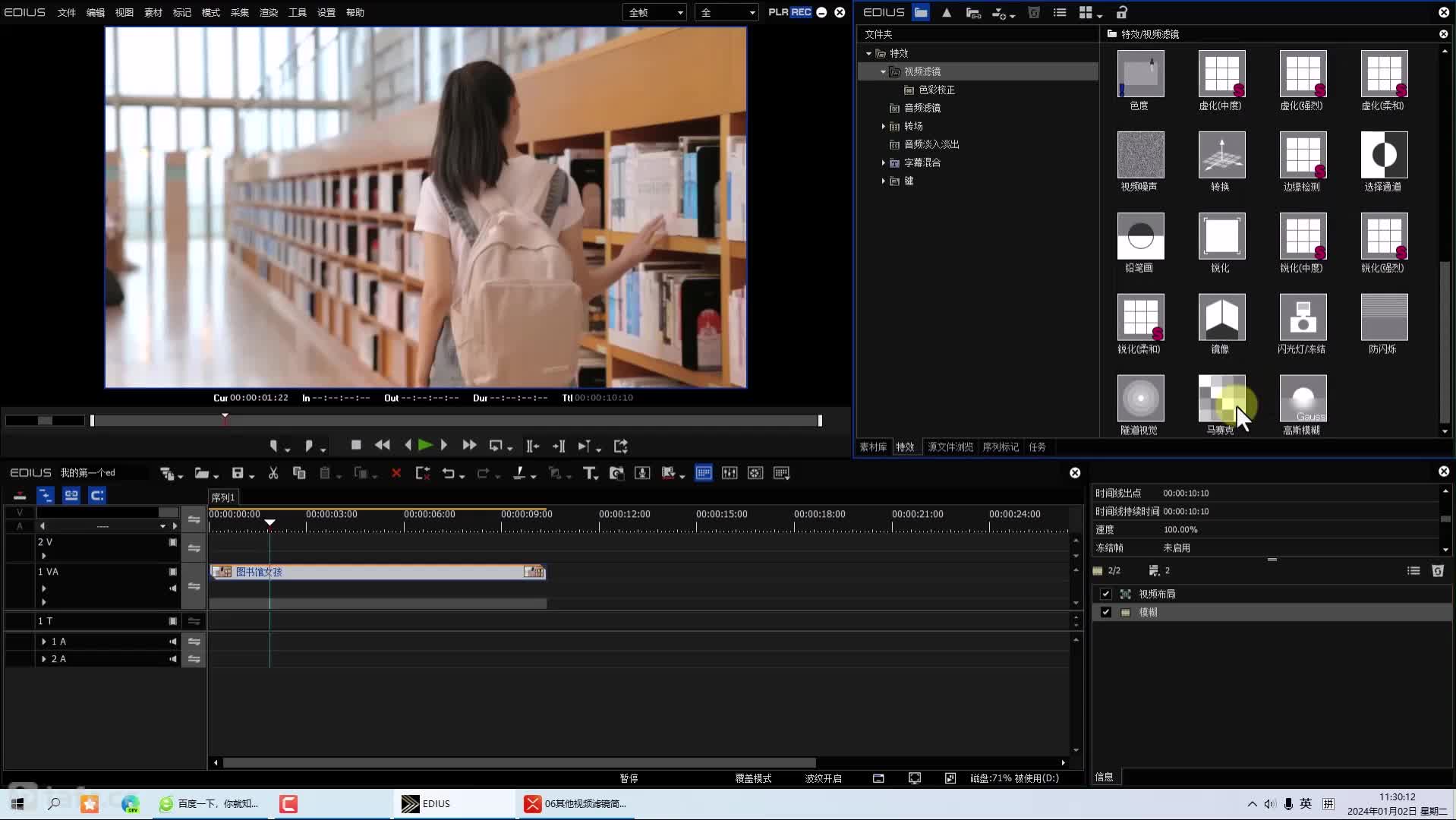Select the 高斯模糊 Gaussian blur effect

1303,398
